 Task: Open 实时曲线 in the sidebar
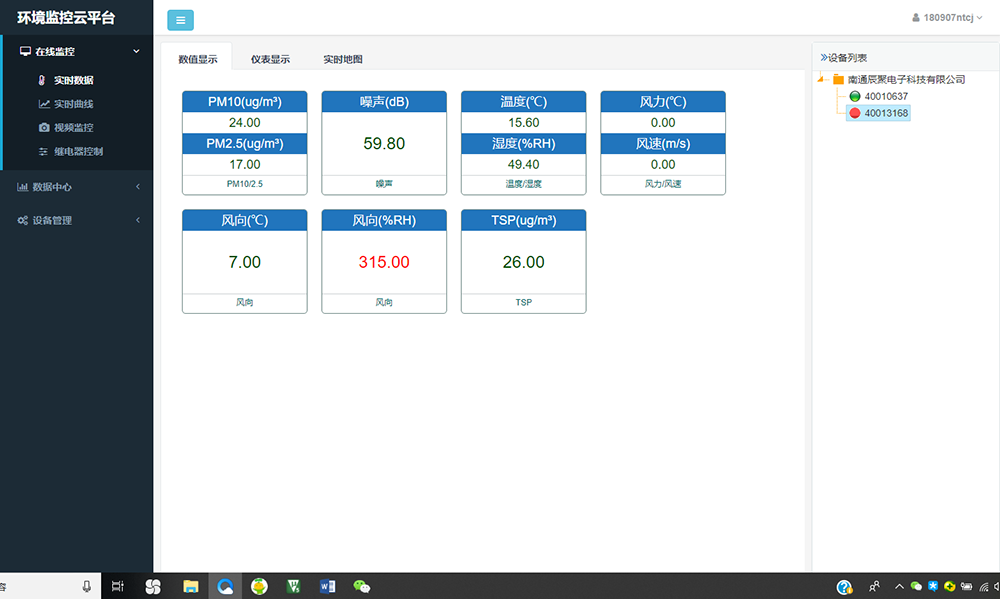(73, 104)
